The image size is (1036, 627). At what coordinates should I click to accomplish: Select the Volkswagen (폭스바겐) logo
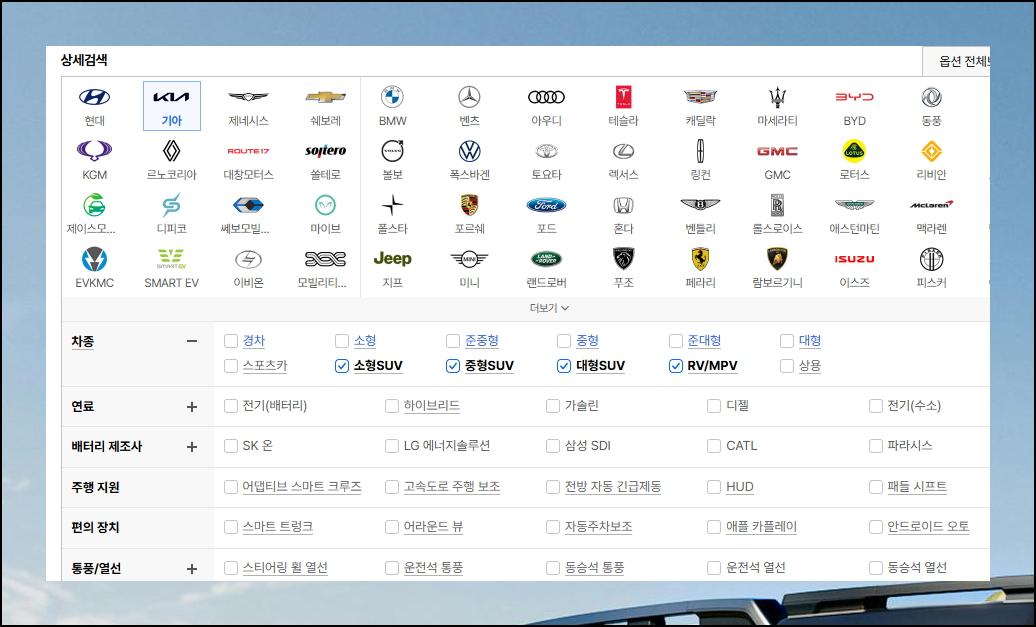(x=469, y=151)
